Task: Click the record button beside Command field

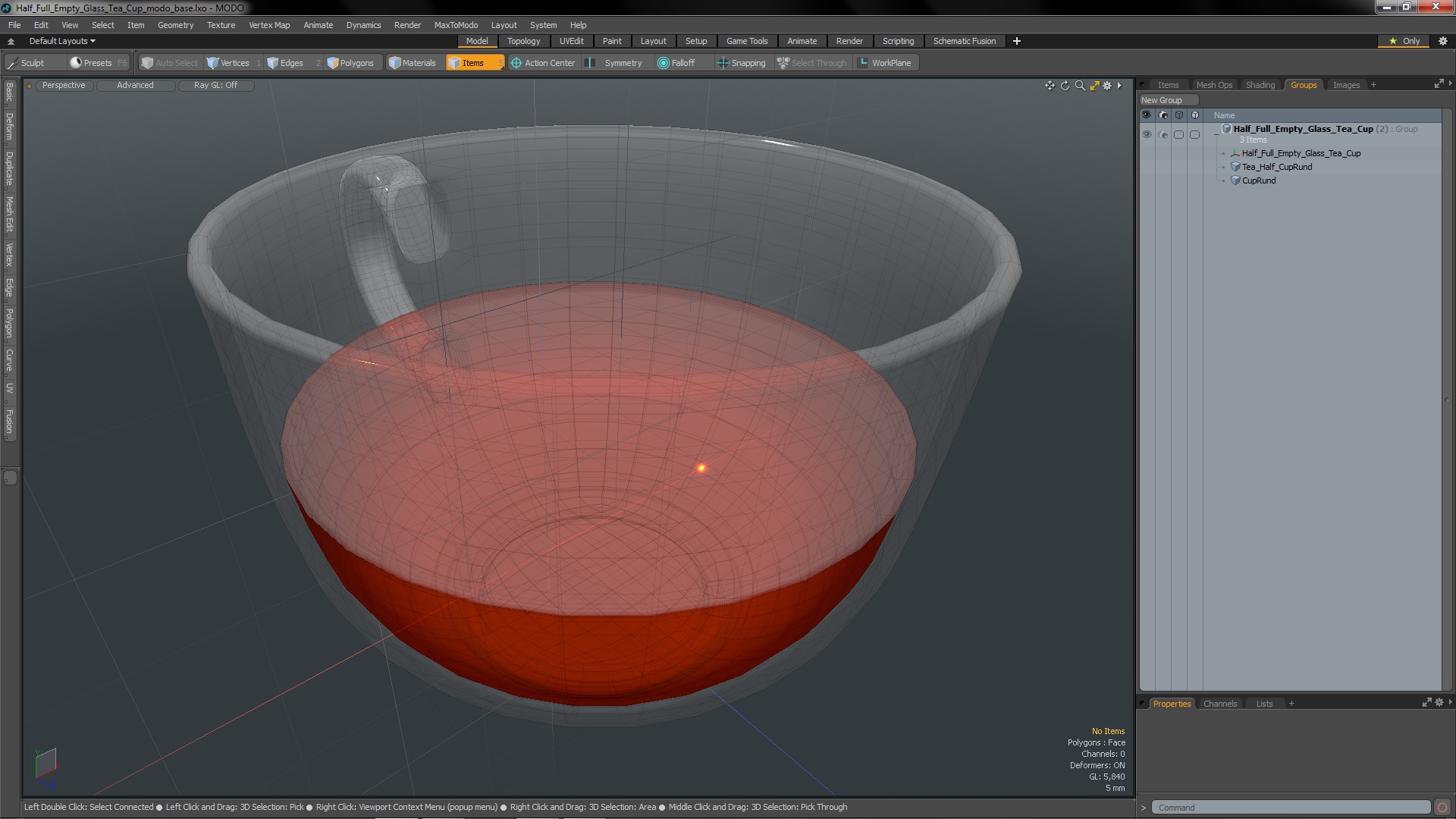Action: coord(1442,808)
